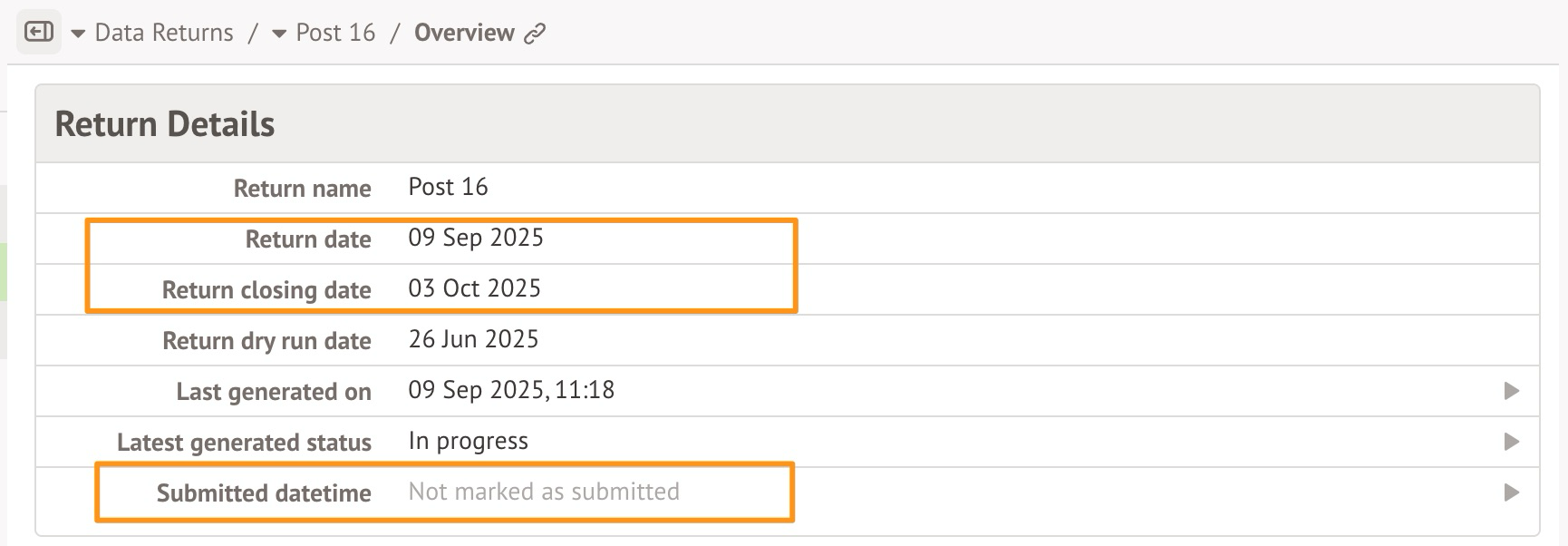Select the Overview breadcrumb item
This screenshot has height=546, width=1568.
pos(464,33)
